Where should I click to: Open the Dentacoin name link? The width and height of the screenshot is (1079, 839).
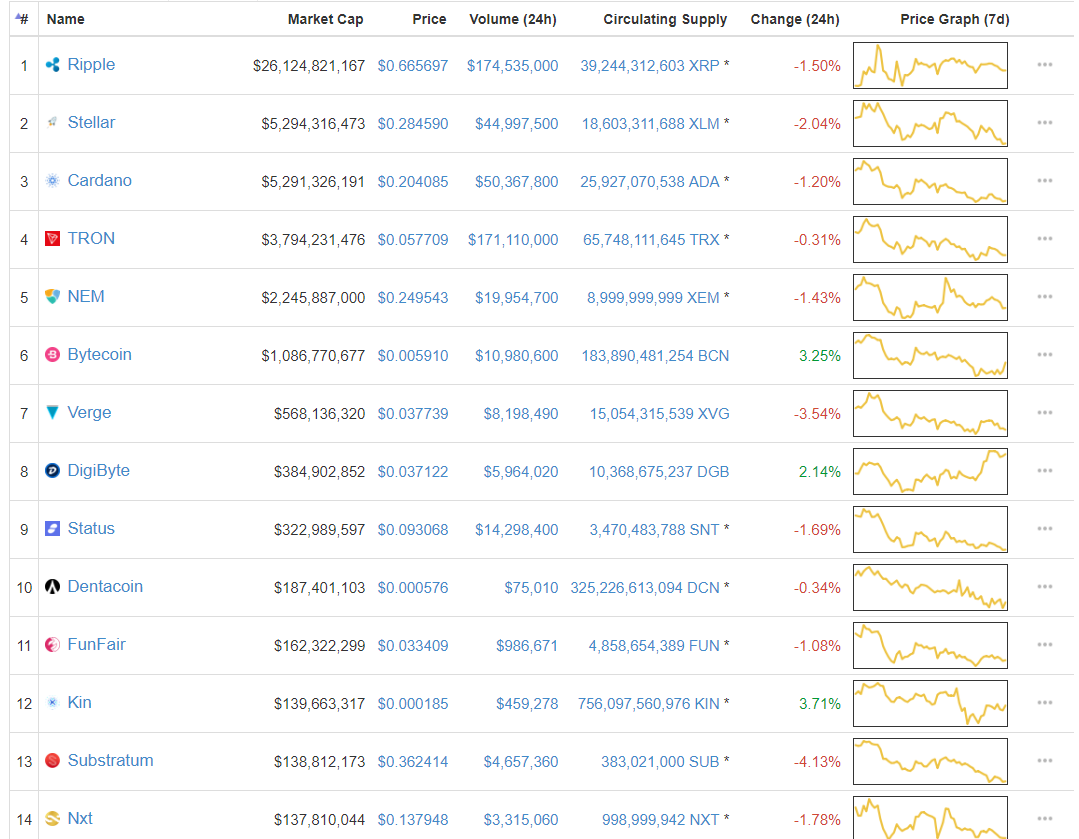click(105, 586)
